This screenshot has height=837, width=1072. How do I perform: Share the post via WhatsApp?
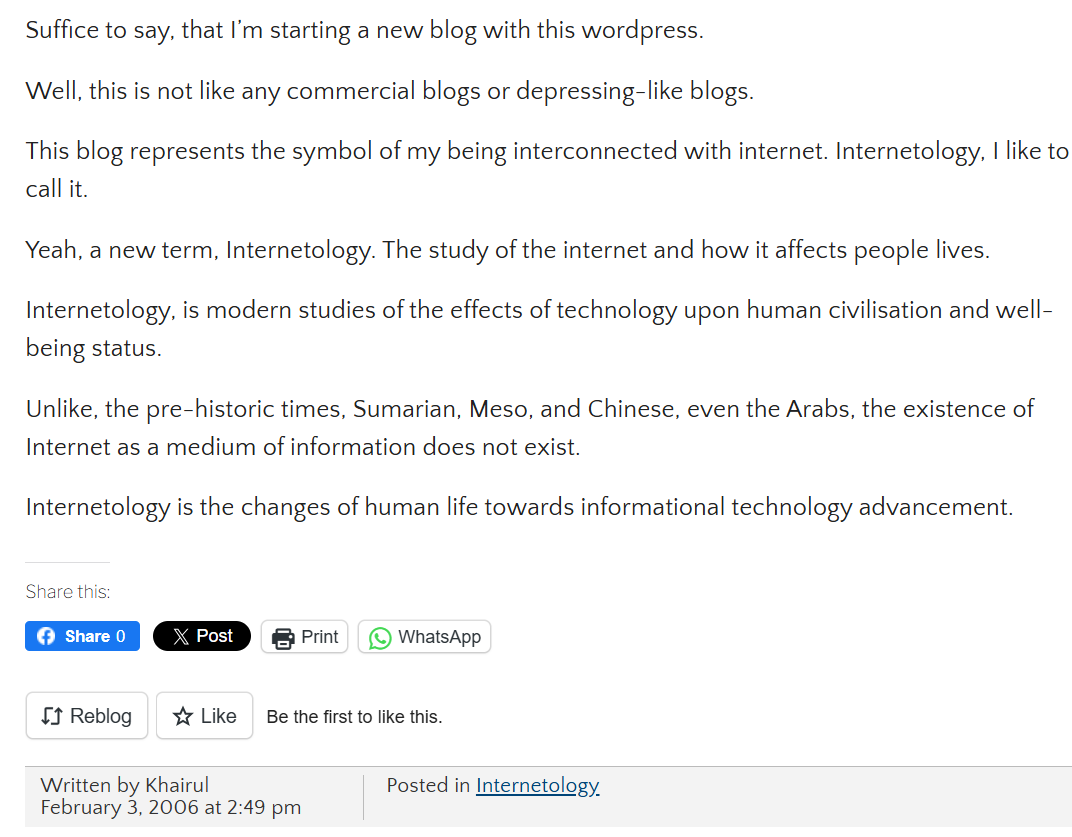point(425,637)
